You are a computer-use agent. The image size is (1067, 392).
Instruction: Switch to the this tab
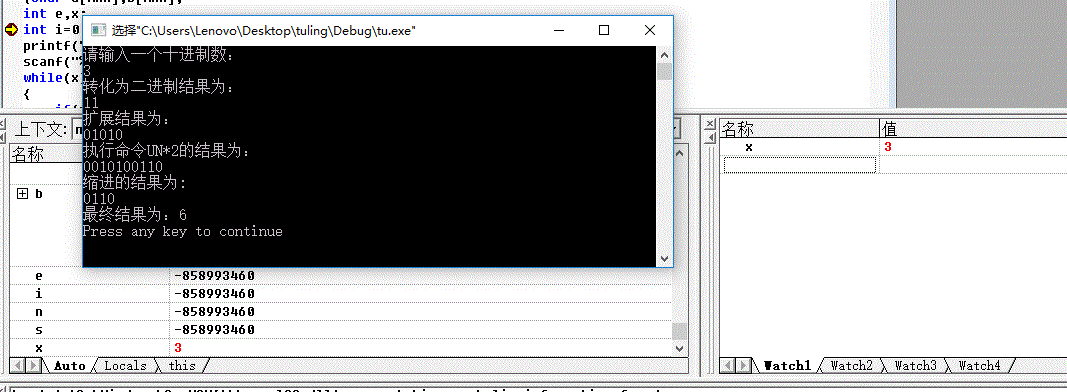[182, 365]
